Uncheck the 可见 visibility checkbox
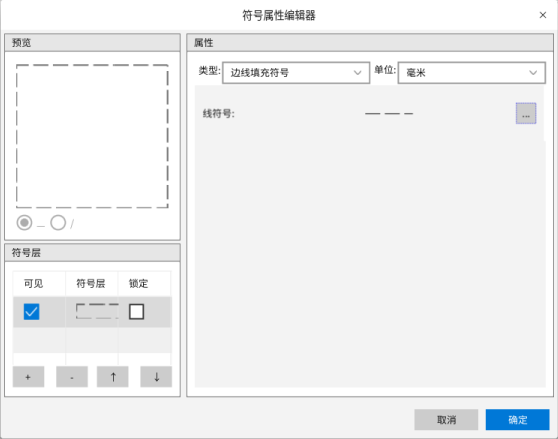The width and height of the screenshot is (558, 439). 31,312
